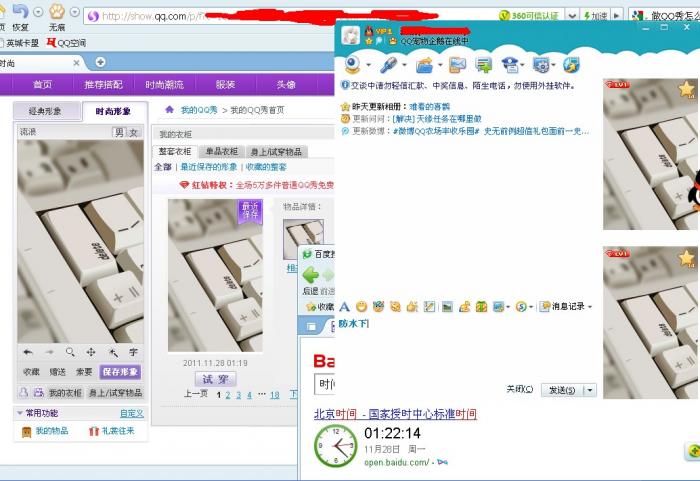Go to page 2 of the wardrobe
The image size is (700, 481).
pos(228,395)
